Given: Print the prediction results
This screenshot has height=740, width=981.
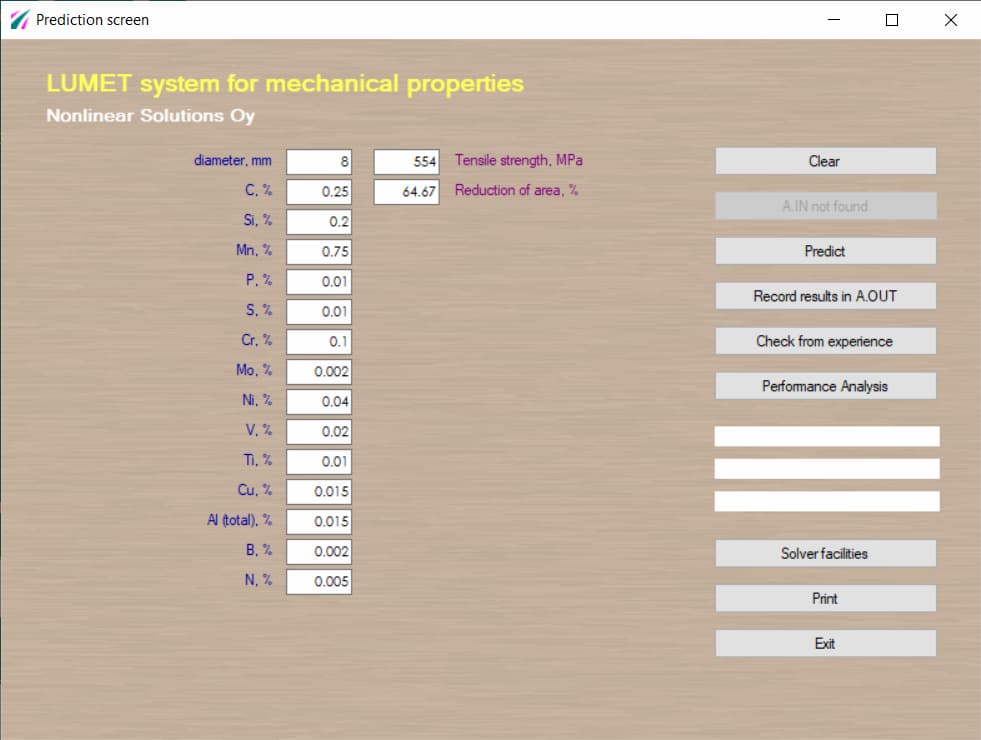Looking at the screenshot, I should 825,598.
